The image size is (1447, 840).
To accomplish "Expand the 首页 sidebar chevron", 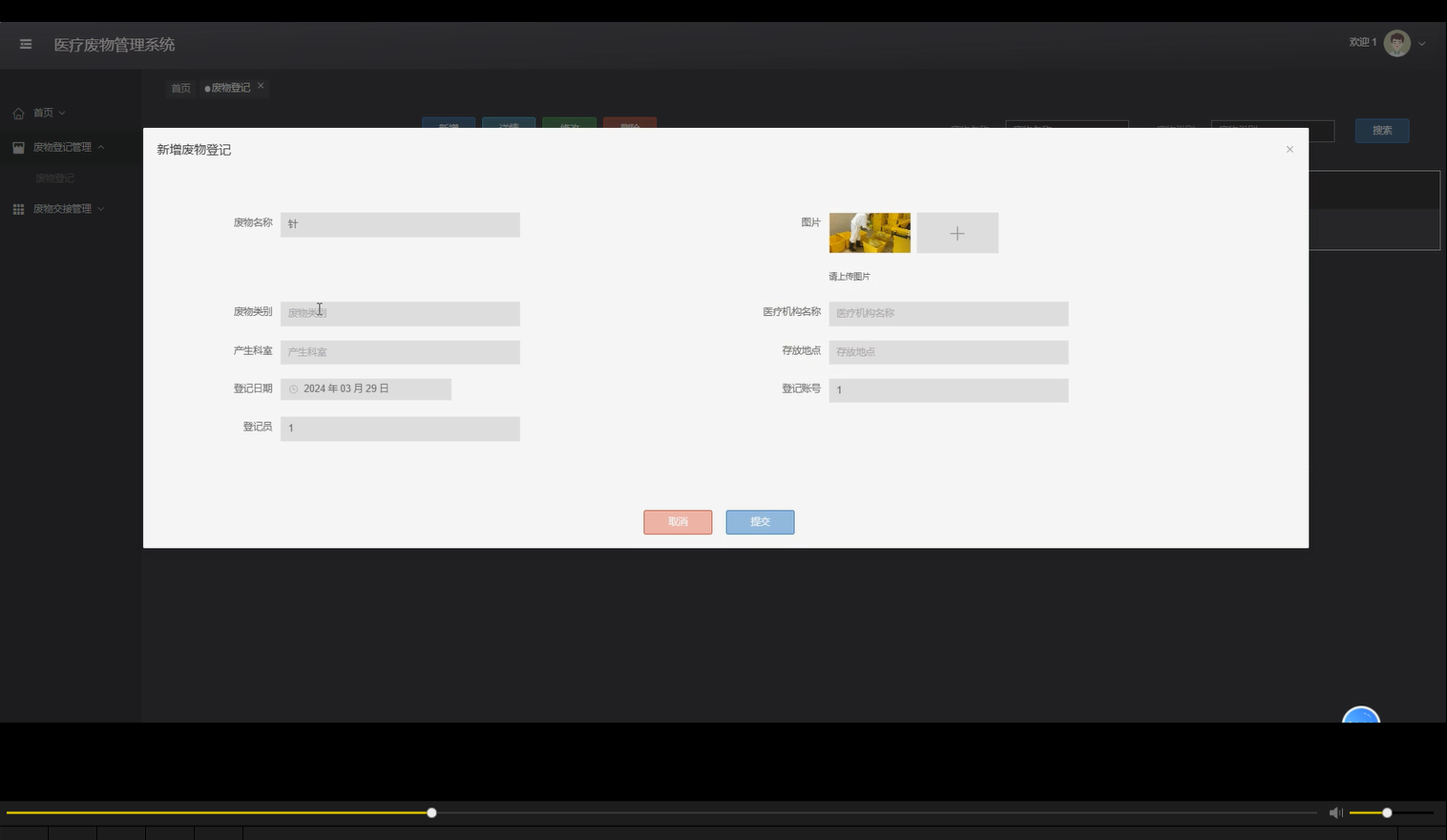I will tap(62, 113).
